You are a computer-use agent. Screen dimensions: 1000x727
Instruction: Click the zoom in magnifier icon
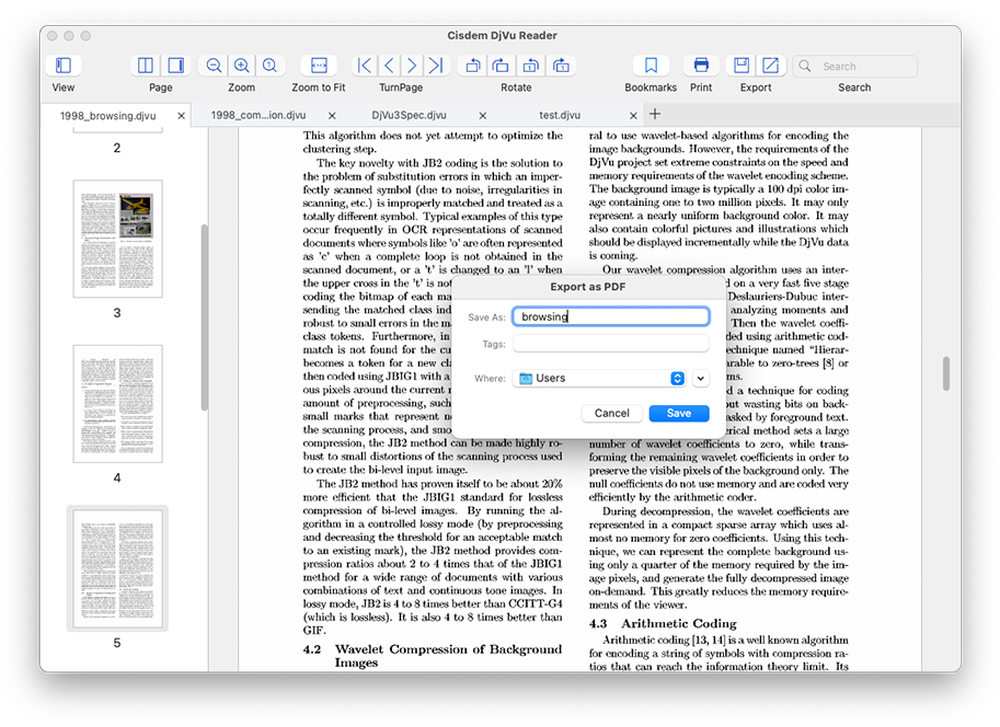coord(242,65)
